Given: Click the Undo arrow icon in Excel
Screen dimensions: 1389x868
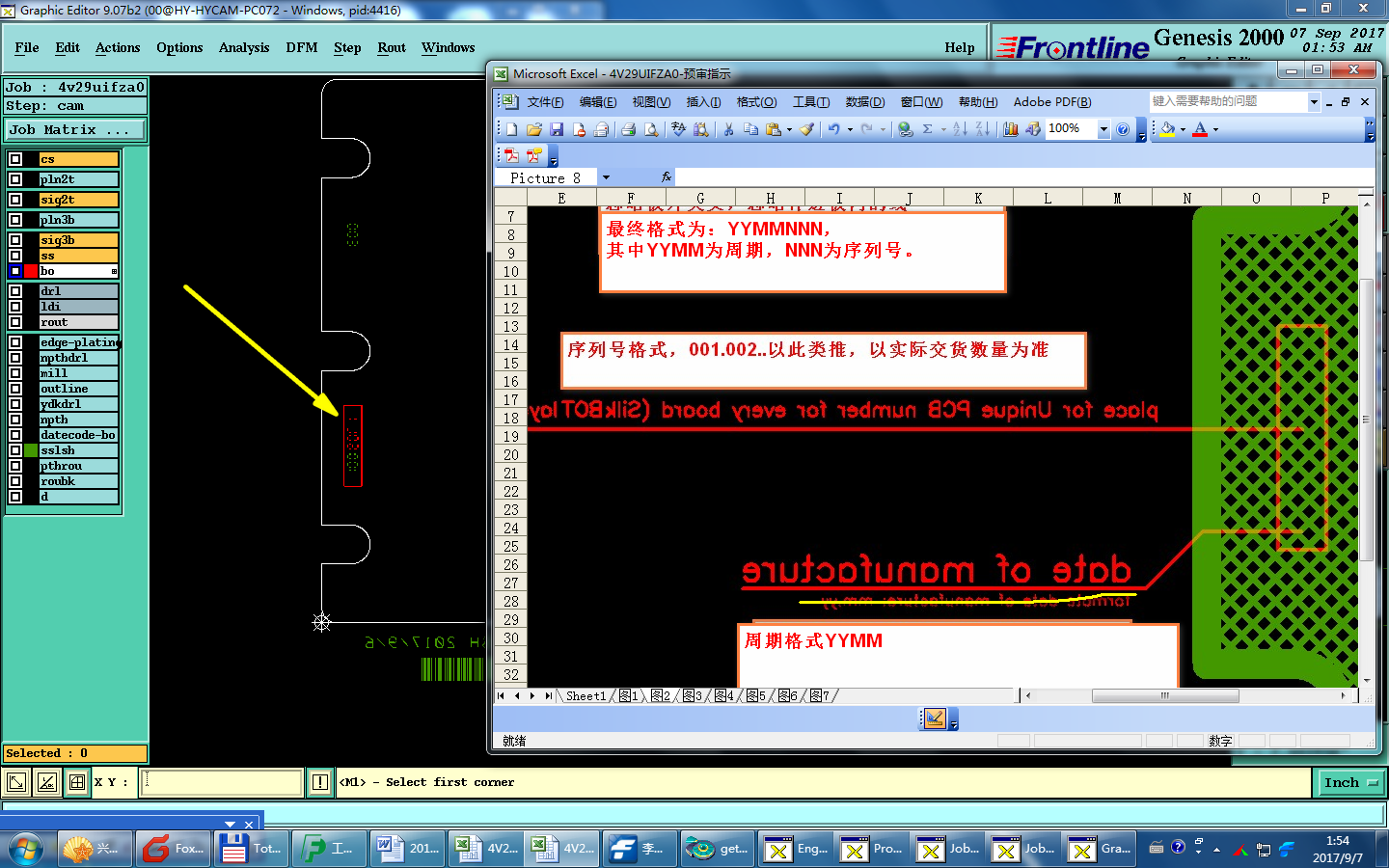Looking at the screenshot, I should pos(834,129).
